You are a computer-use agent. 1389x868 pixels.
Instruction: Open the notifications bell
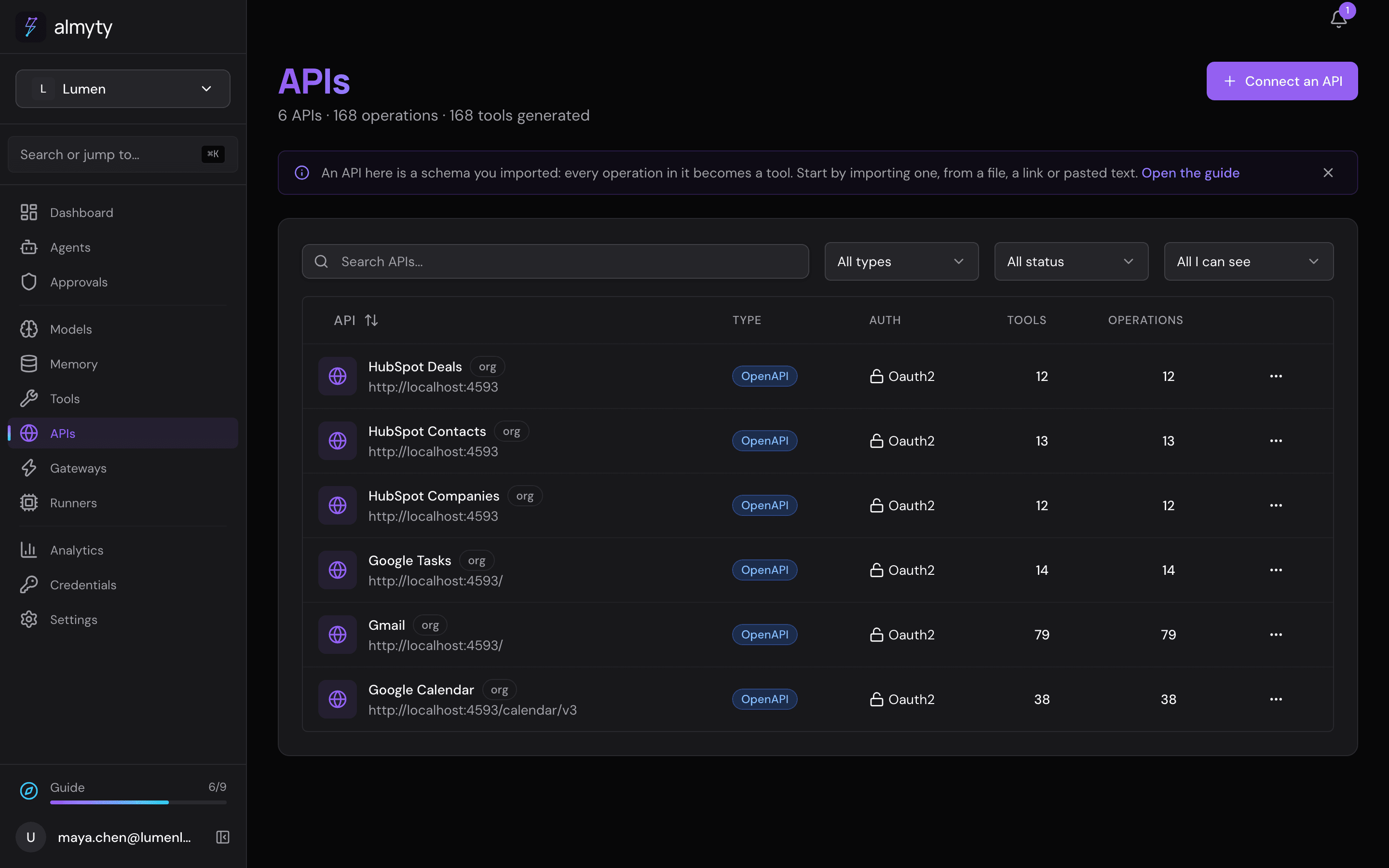click(x=1338, y=19)
